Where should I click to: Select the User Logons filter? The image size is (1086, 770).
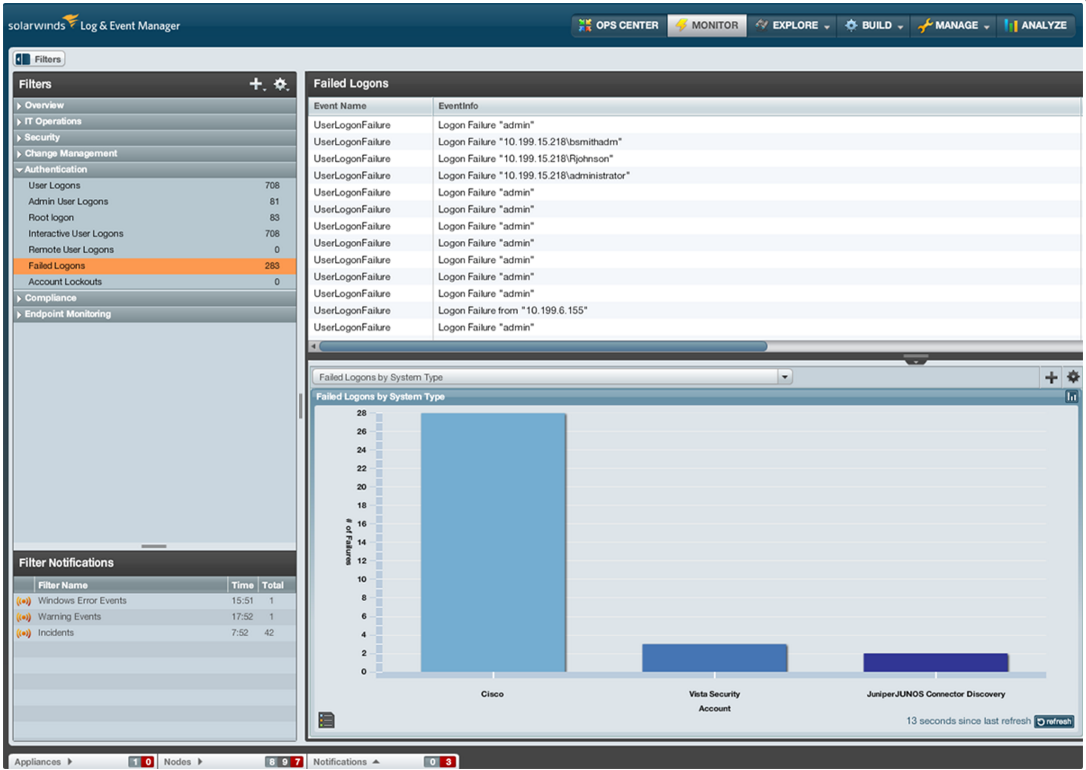(154, 186)
